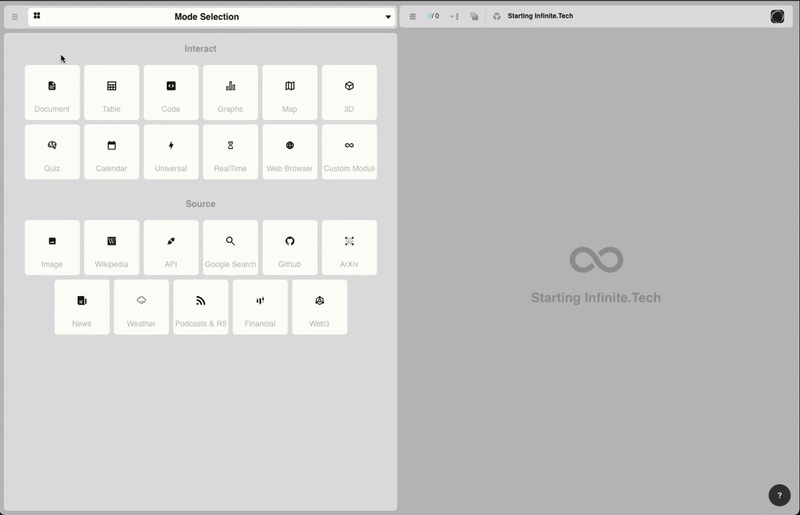The width and height of the screenshot is (800, 515).
Task: Open the News source tile
Action: (82, 307)
